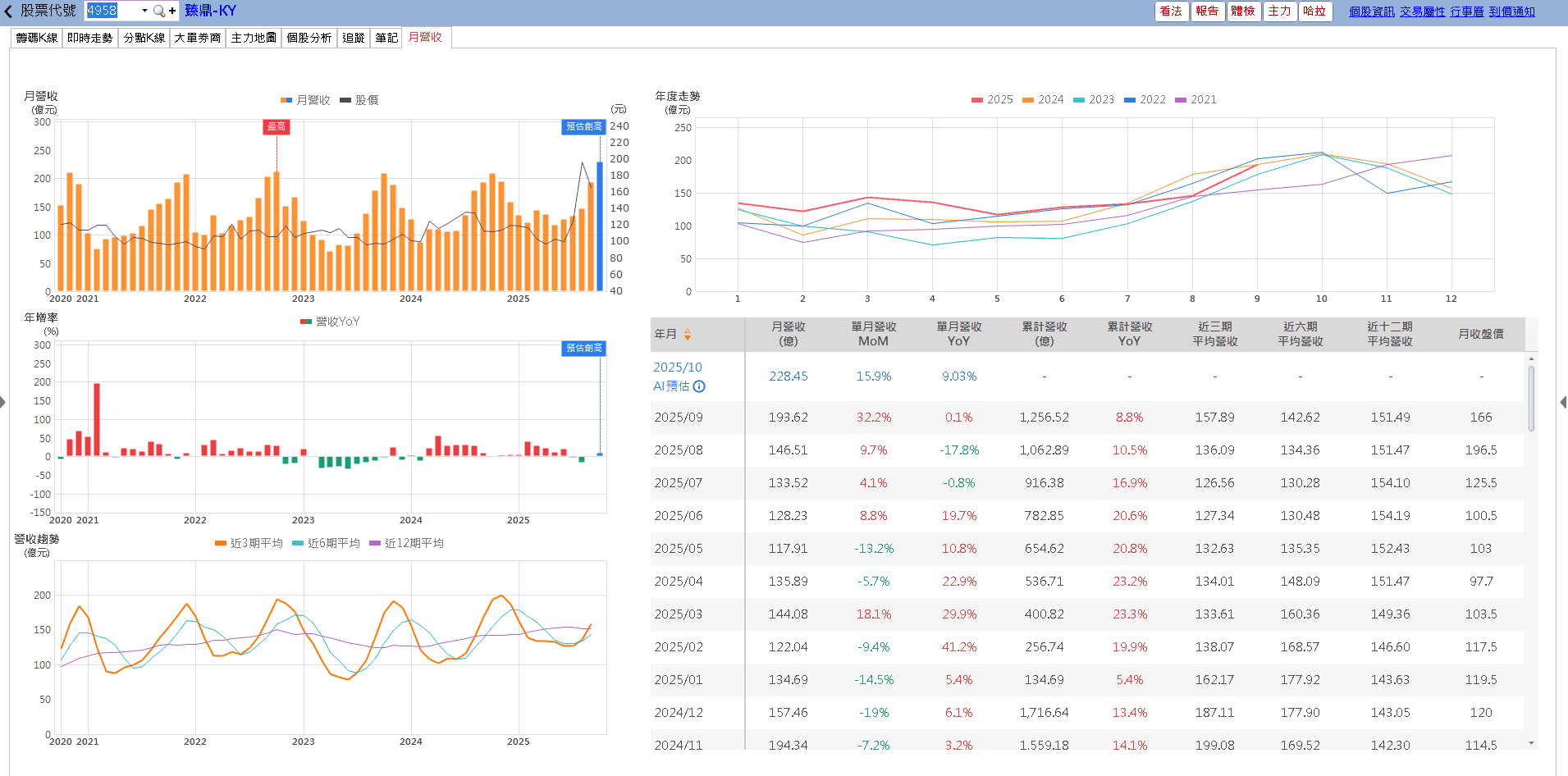1568x776 pixels.
Task: Toggle the 2023 line in 年度走勢 legend
Action: point(1094,100)
